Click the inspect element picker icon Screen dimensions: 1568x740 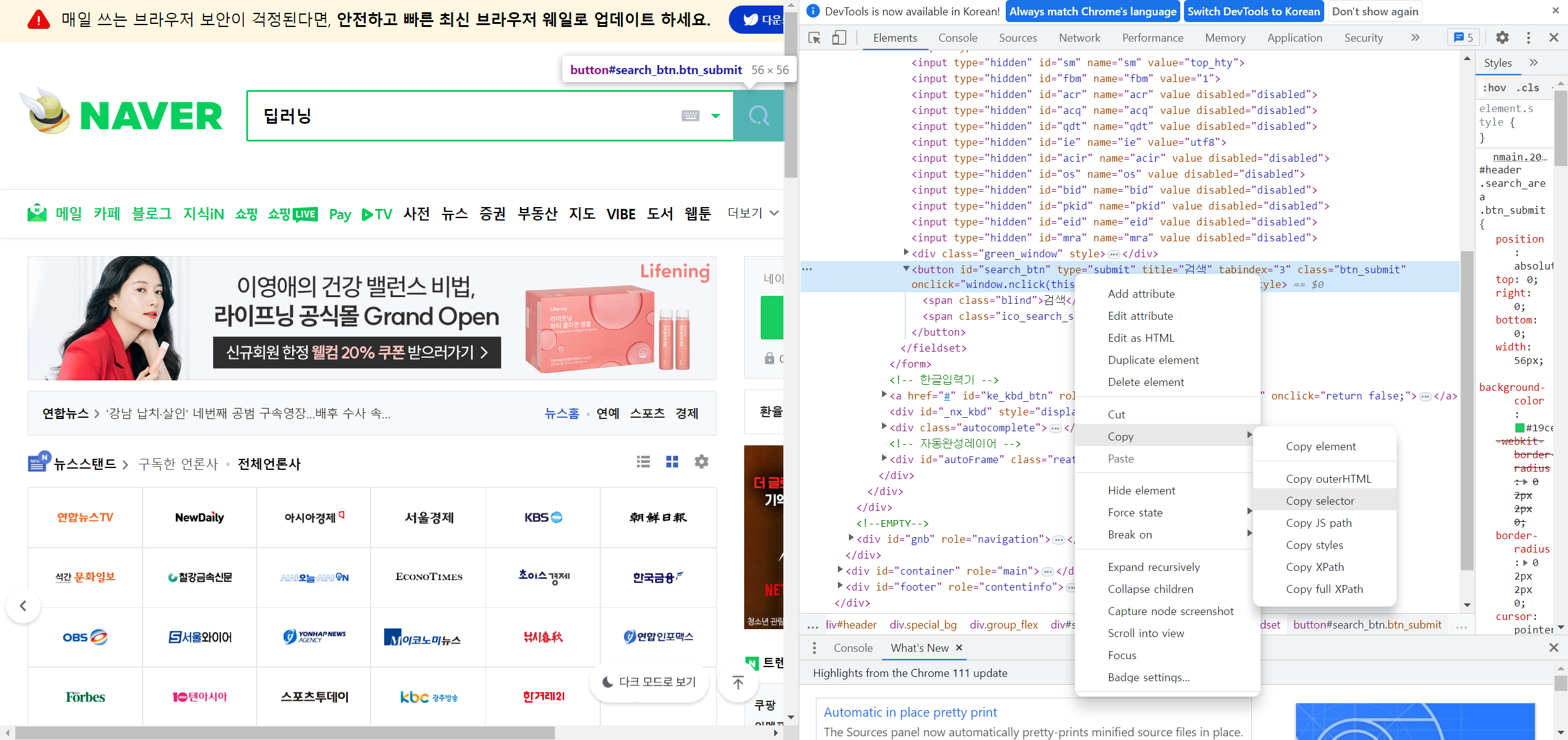pyautogui.click(x=814, y=38)
